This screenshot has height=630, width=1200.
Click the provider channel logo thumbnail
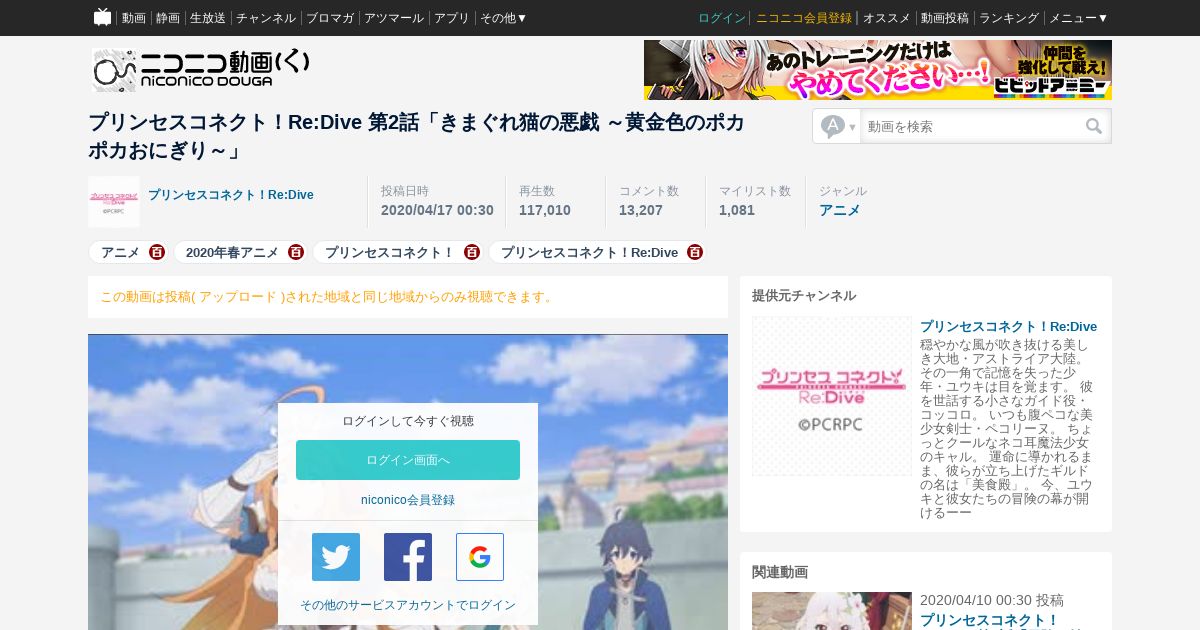[x=832, y=396]
